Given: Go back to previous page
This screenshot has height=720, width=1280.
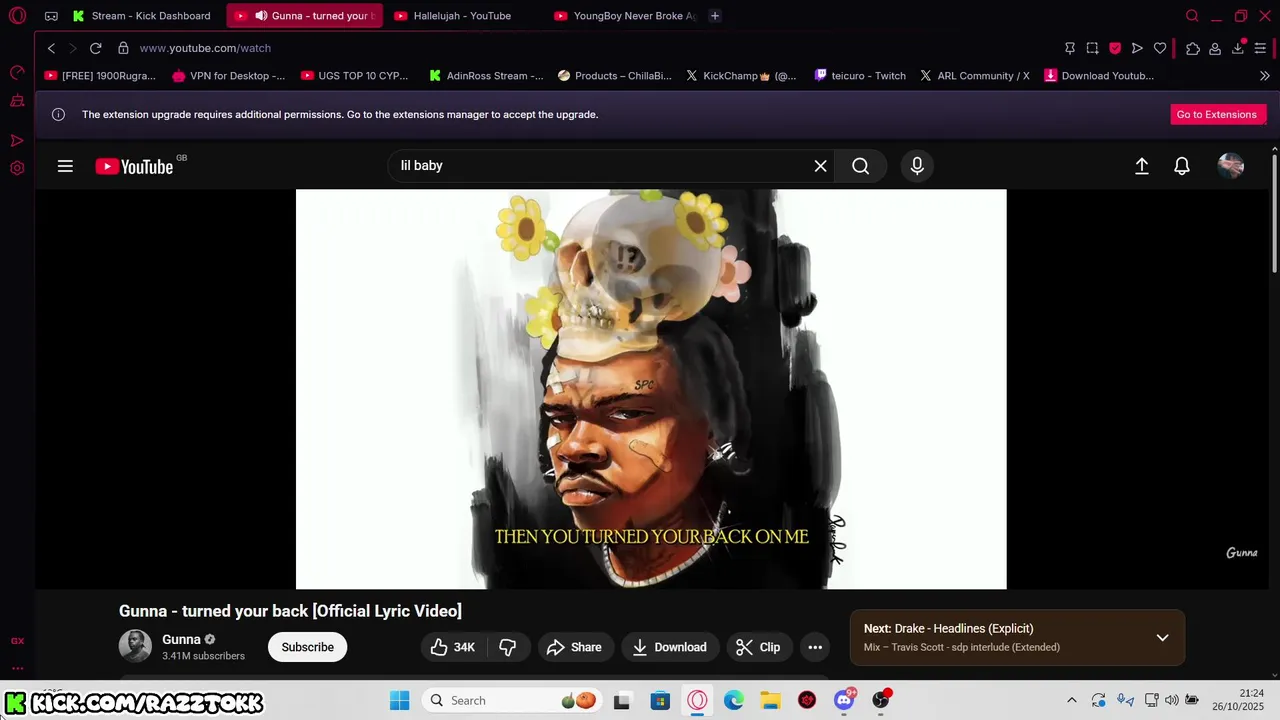Looking at the screenshot, I should pos(51,48).
